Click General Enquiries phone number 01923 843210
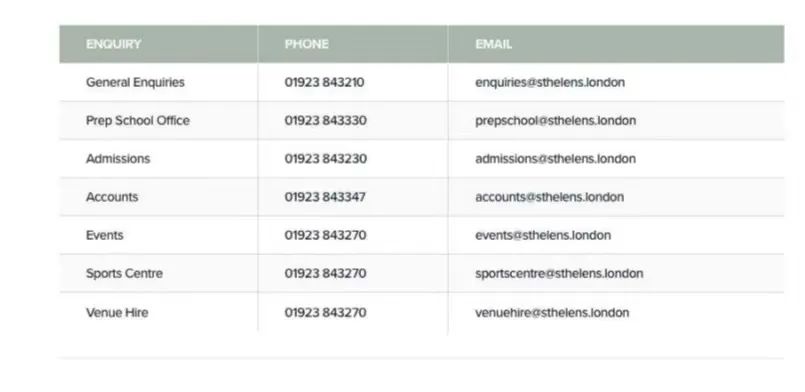 pyautogui.click(x=324, y=83)
